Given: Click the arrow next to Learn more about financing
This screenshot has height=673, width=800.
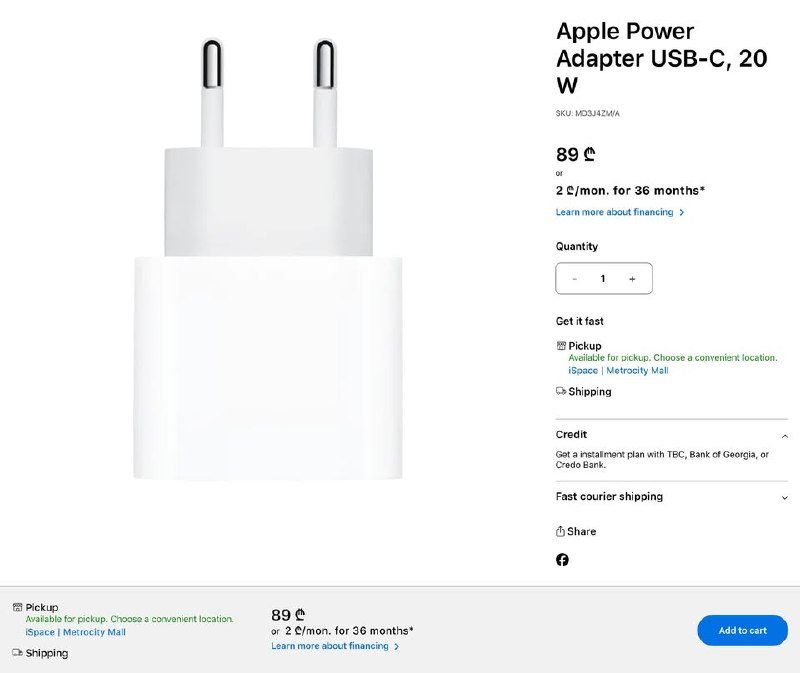Looking at the screenshot, I should (681, 212).
